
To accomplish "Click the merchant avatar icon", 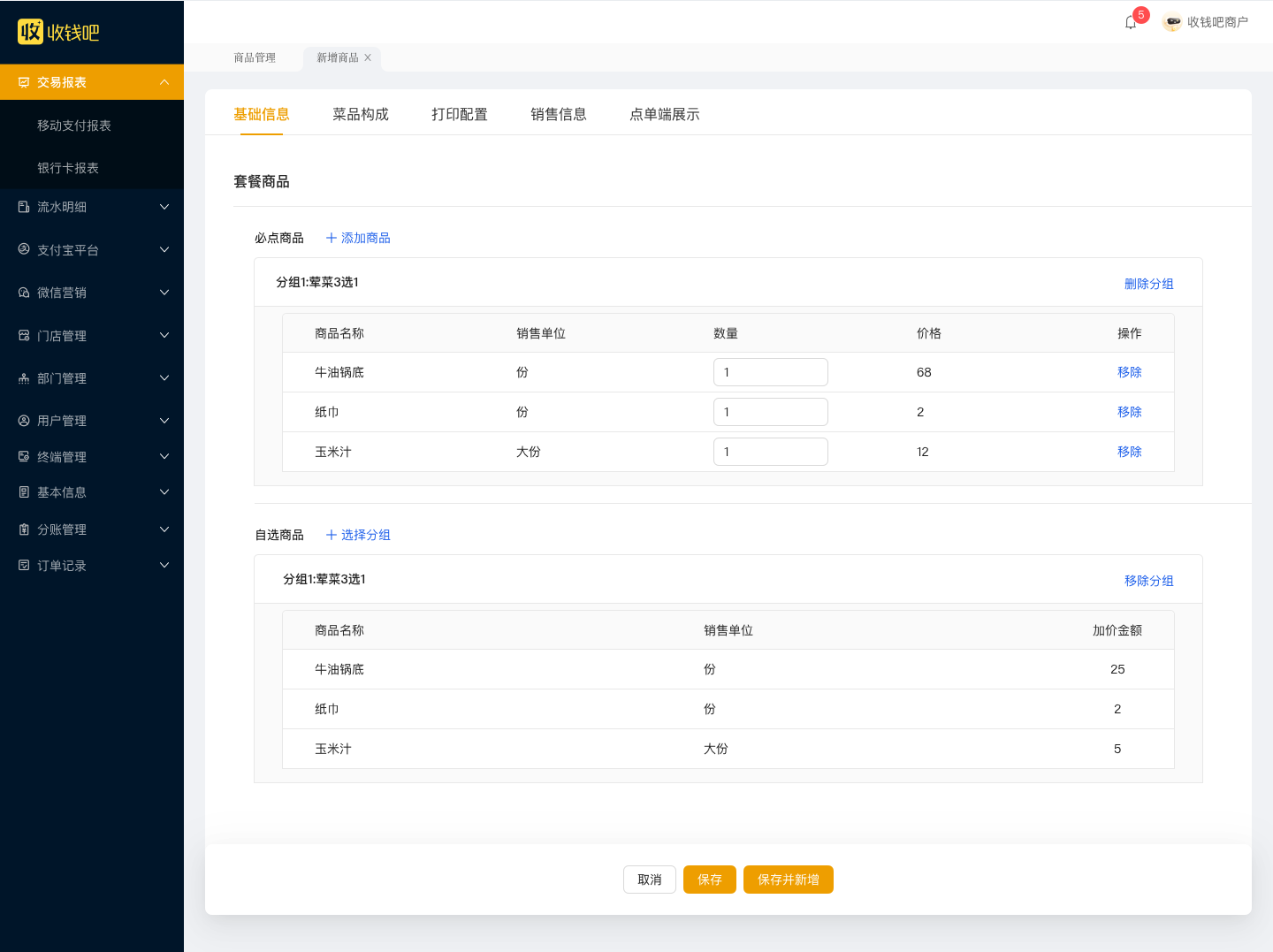I will [1172, 22].
